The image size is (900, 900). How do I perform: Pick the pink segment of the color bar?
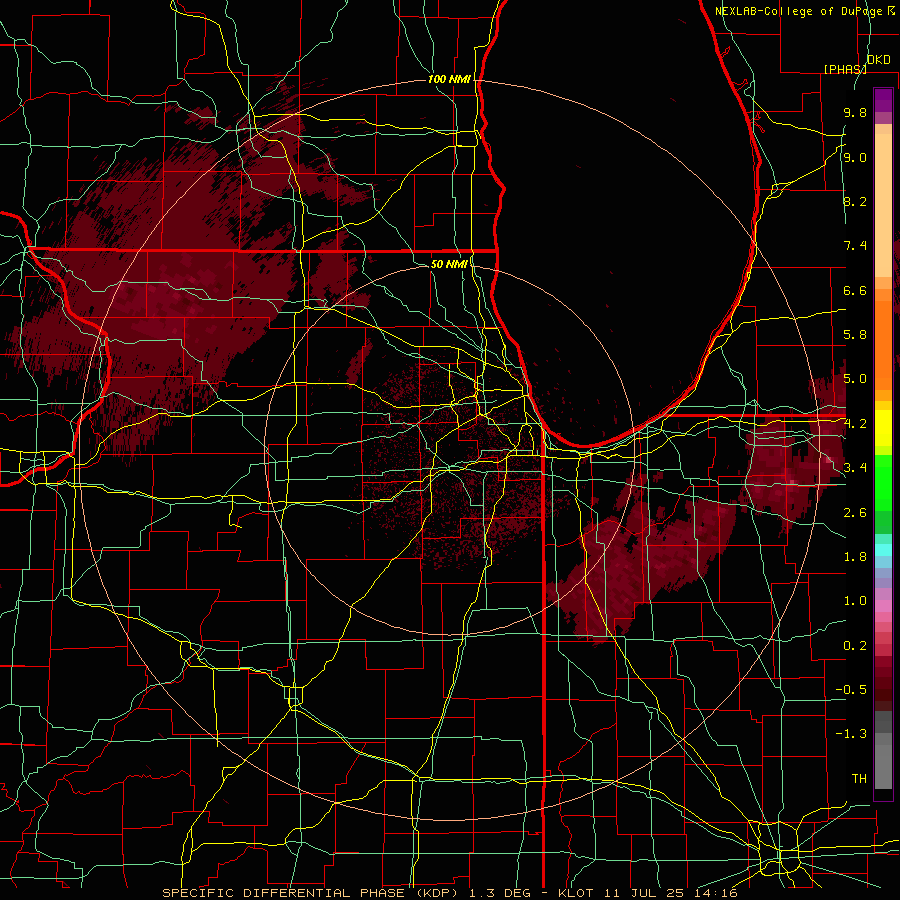883,606
